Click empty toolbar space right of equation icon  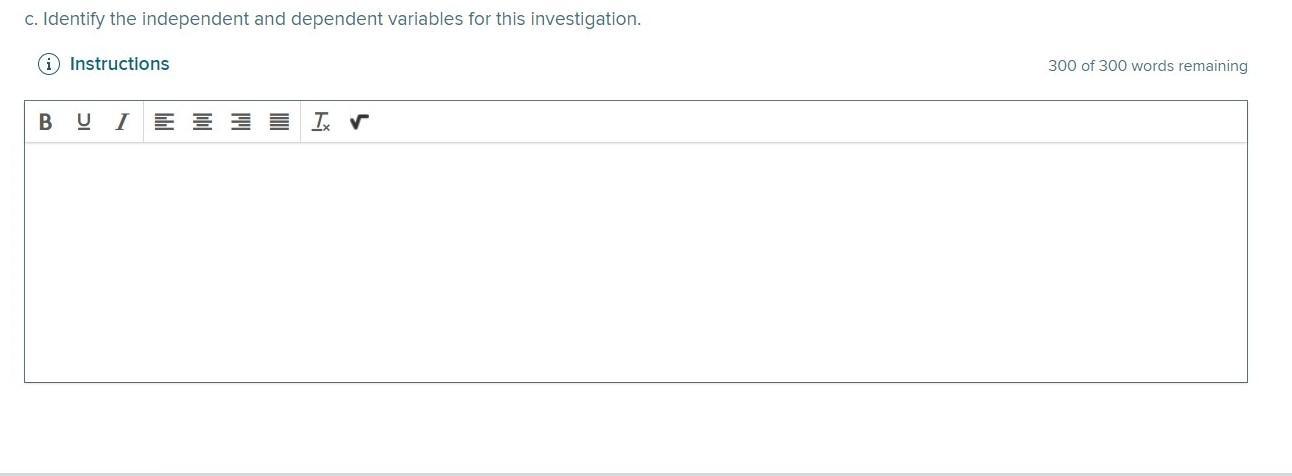[x=800, y=122]
